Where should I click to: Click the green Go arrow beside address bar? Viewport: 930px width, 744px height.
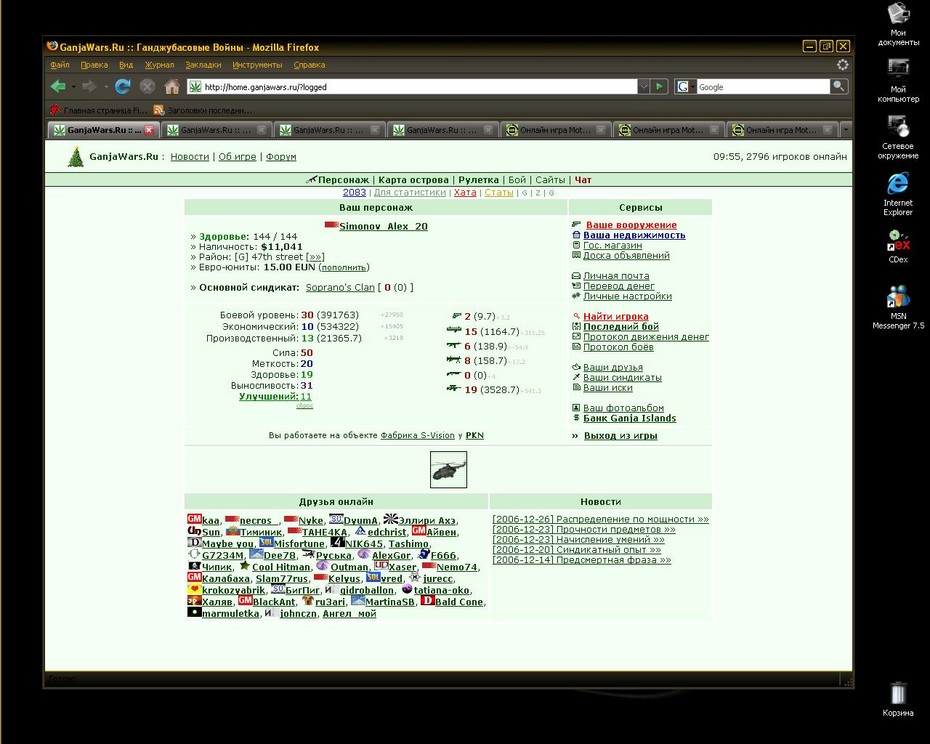(660, 87)
